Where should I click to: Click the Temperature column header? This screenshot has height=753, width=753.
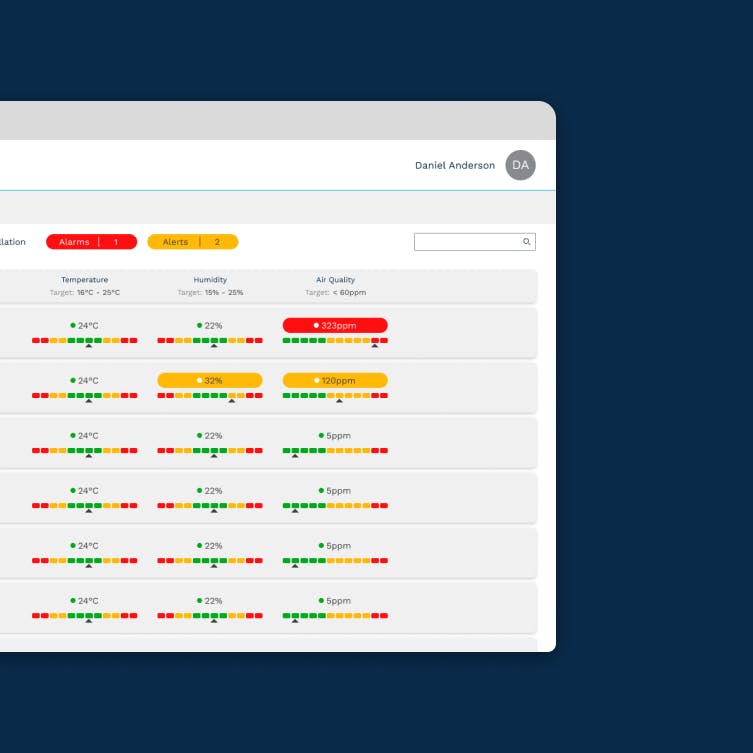click(x=85, y=279)
